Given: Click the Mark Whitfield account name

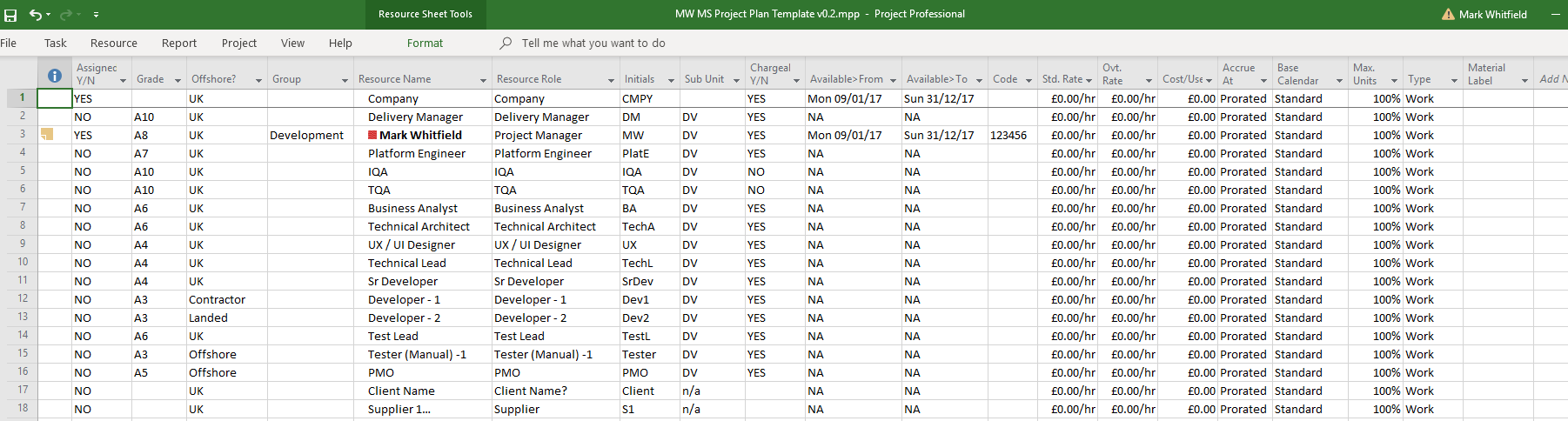Looking at the screenshot, I should click(1492, 15).
